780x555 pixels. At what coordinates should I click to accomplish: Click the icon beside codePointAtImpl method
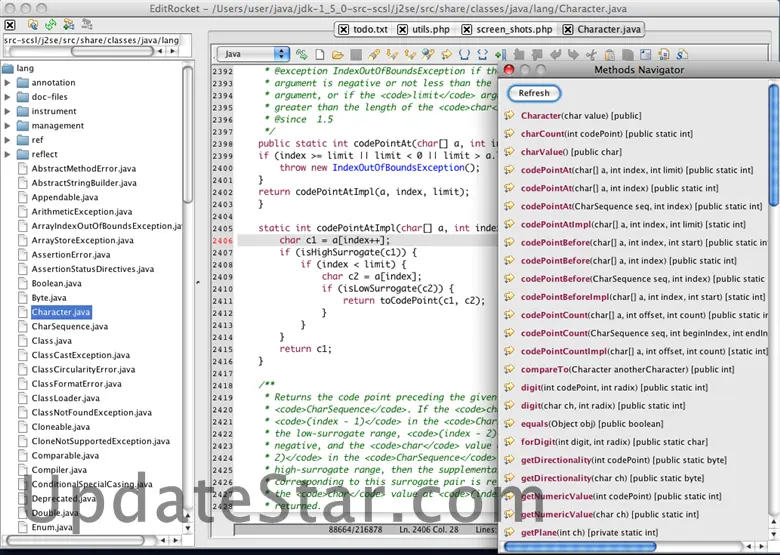pyautogui.click(x=509, y=225)
